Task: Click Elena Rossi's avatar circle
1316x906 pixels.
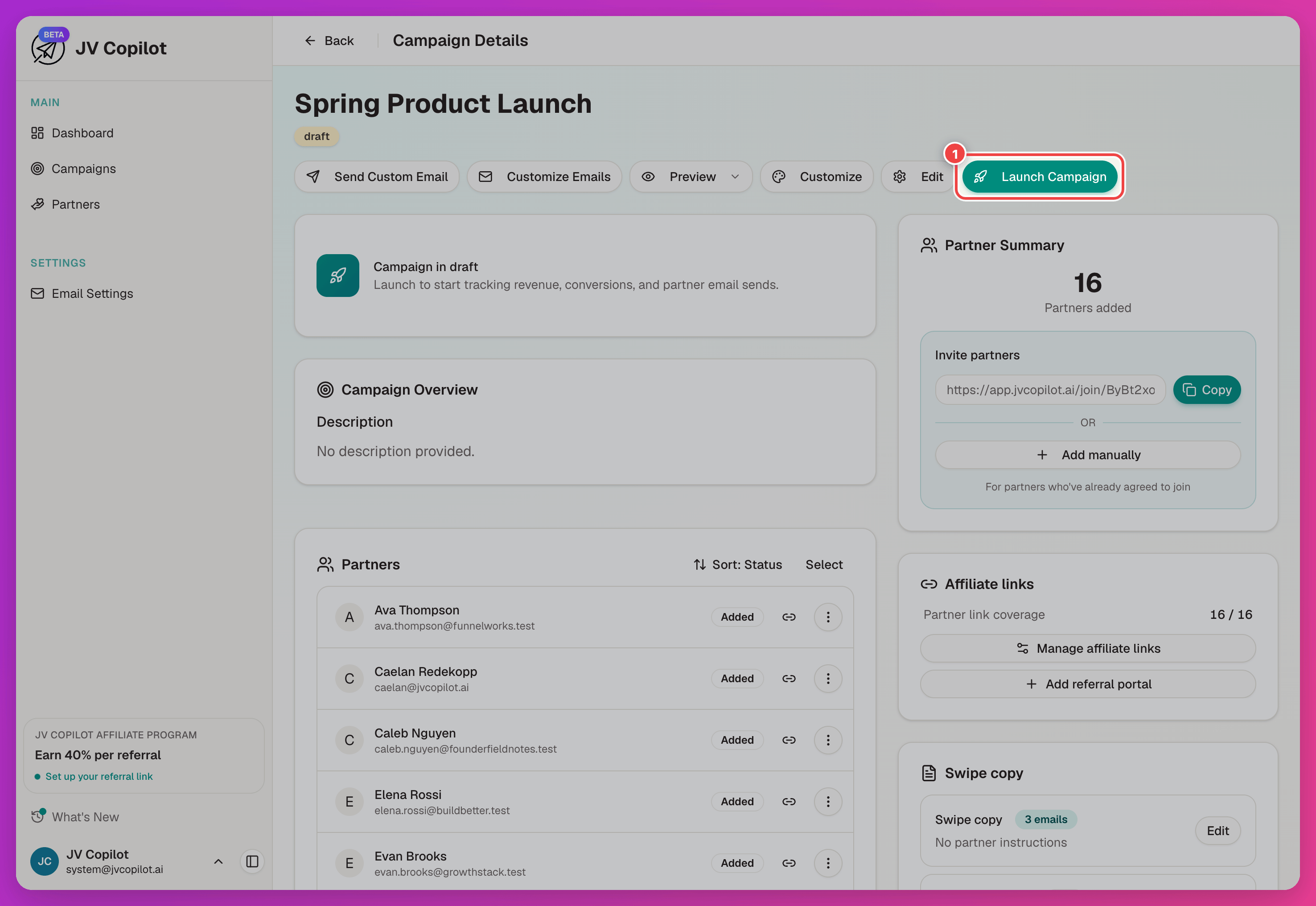Action: (x=350, y=802)
